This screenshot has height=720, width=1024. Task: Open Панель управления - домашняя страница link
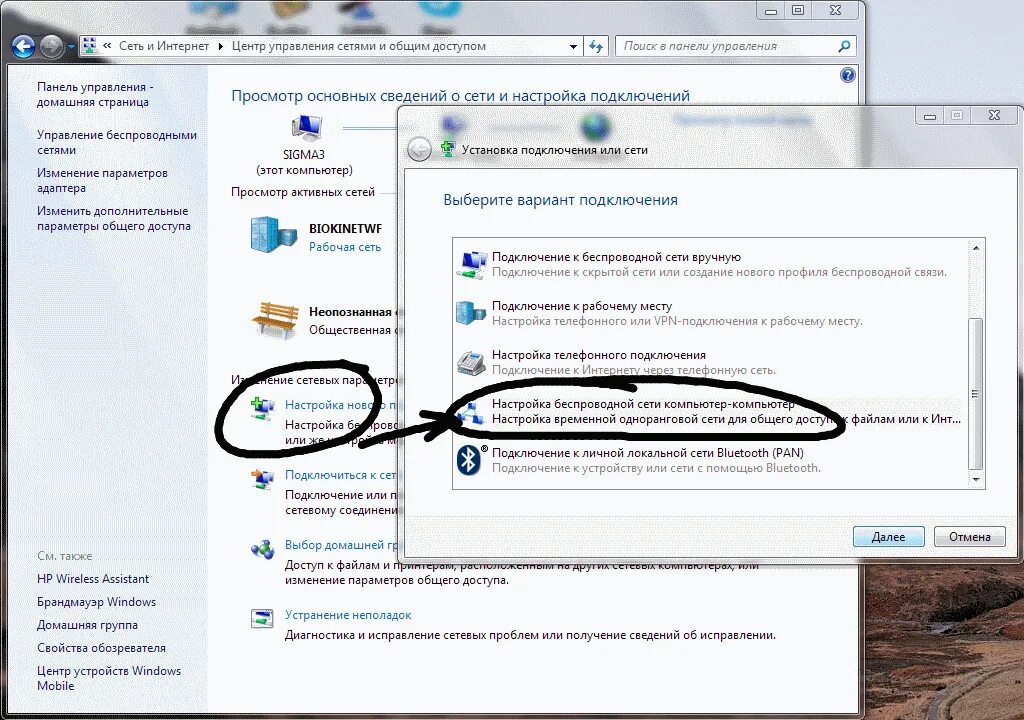click(x=95, y=94)
